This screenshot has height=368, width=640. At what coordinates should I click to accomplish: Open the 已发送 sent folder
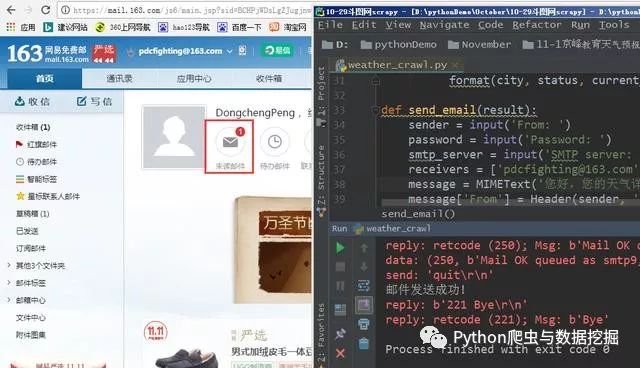[27, 231]
